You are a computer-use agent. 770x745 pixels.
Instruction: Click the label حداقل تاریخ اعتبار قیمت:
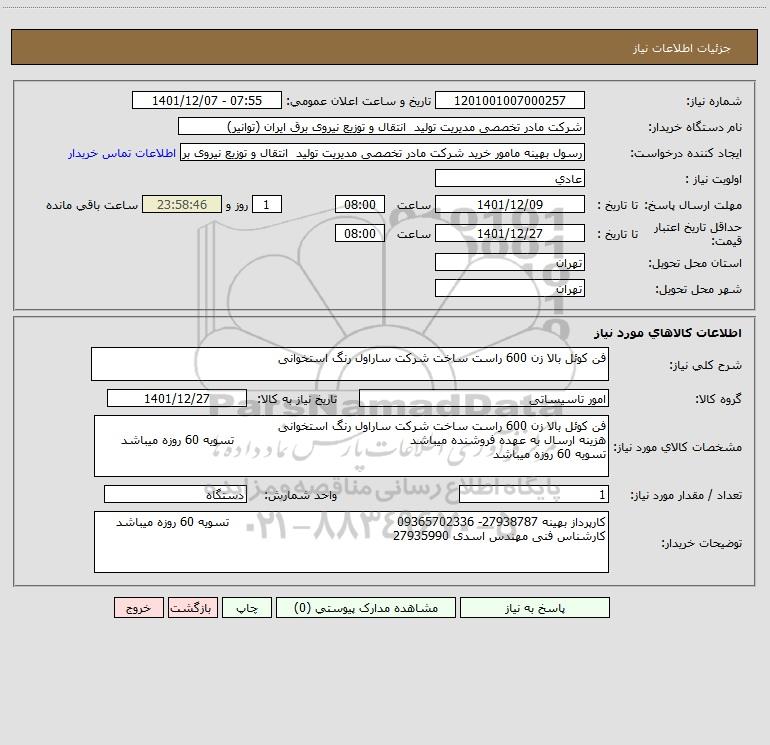pyautogui.click(x=698, y=234)
